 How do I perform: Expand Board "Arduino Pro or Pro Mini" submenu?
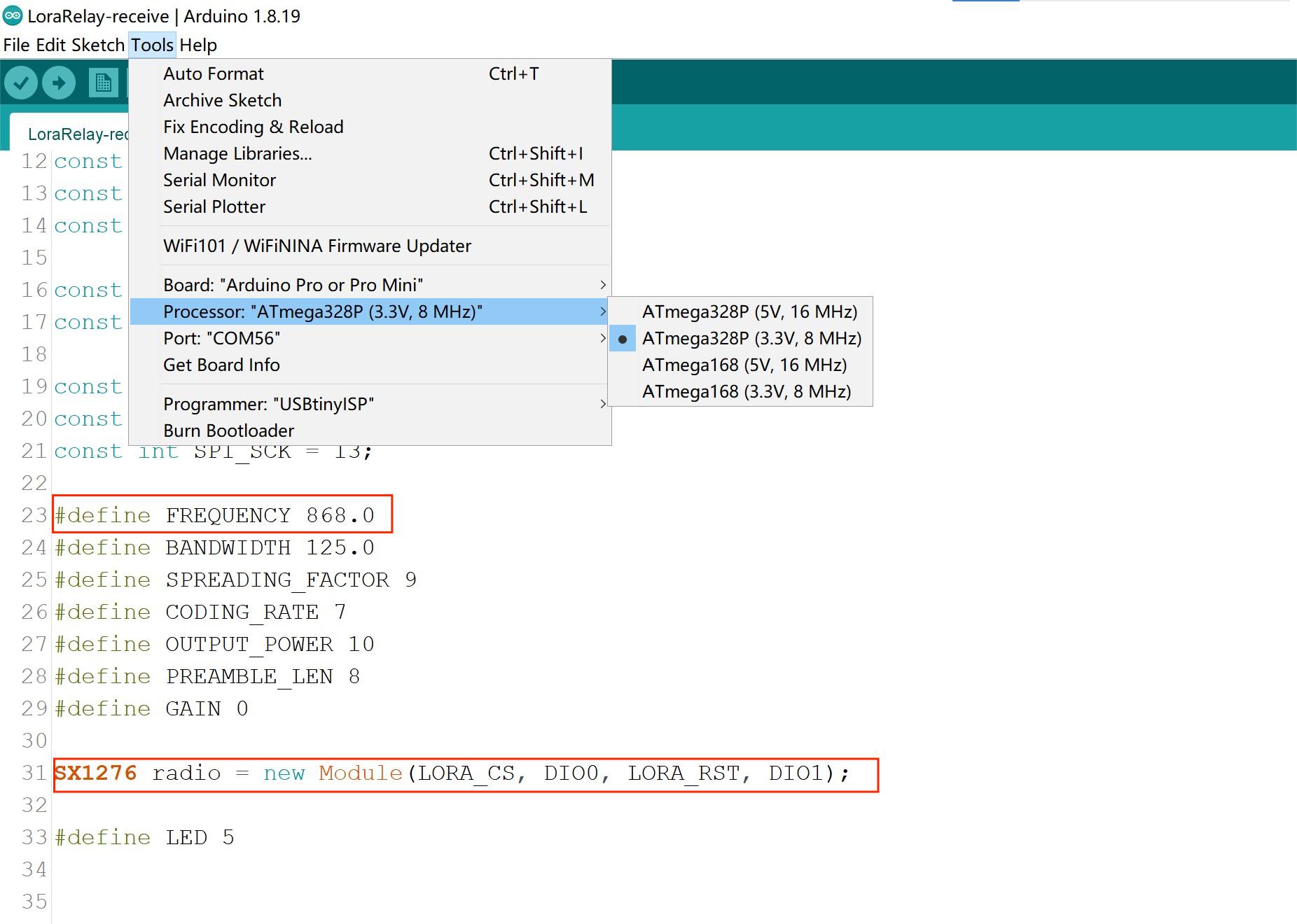click(370, 285)
